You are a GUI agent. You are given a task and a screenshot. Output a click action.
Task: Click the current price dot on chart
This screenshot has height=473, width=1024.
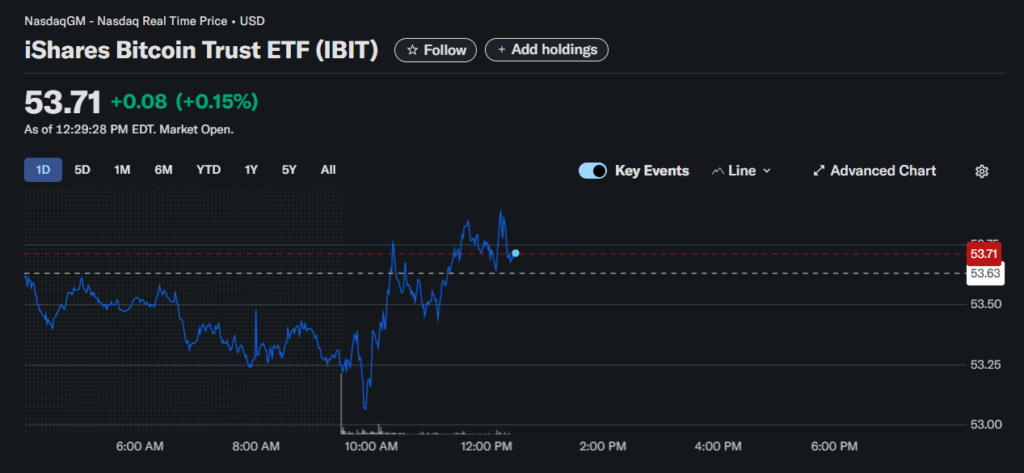516,253
